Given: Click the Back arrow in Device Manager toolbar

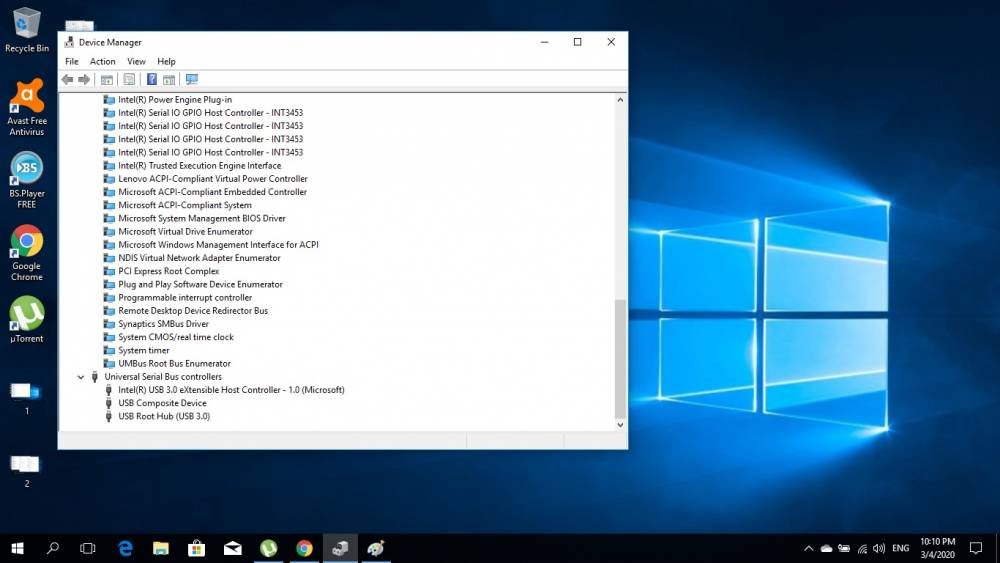Looking at the screenshot, I should click(x=68, y=80).
